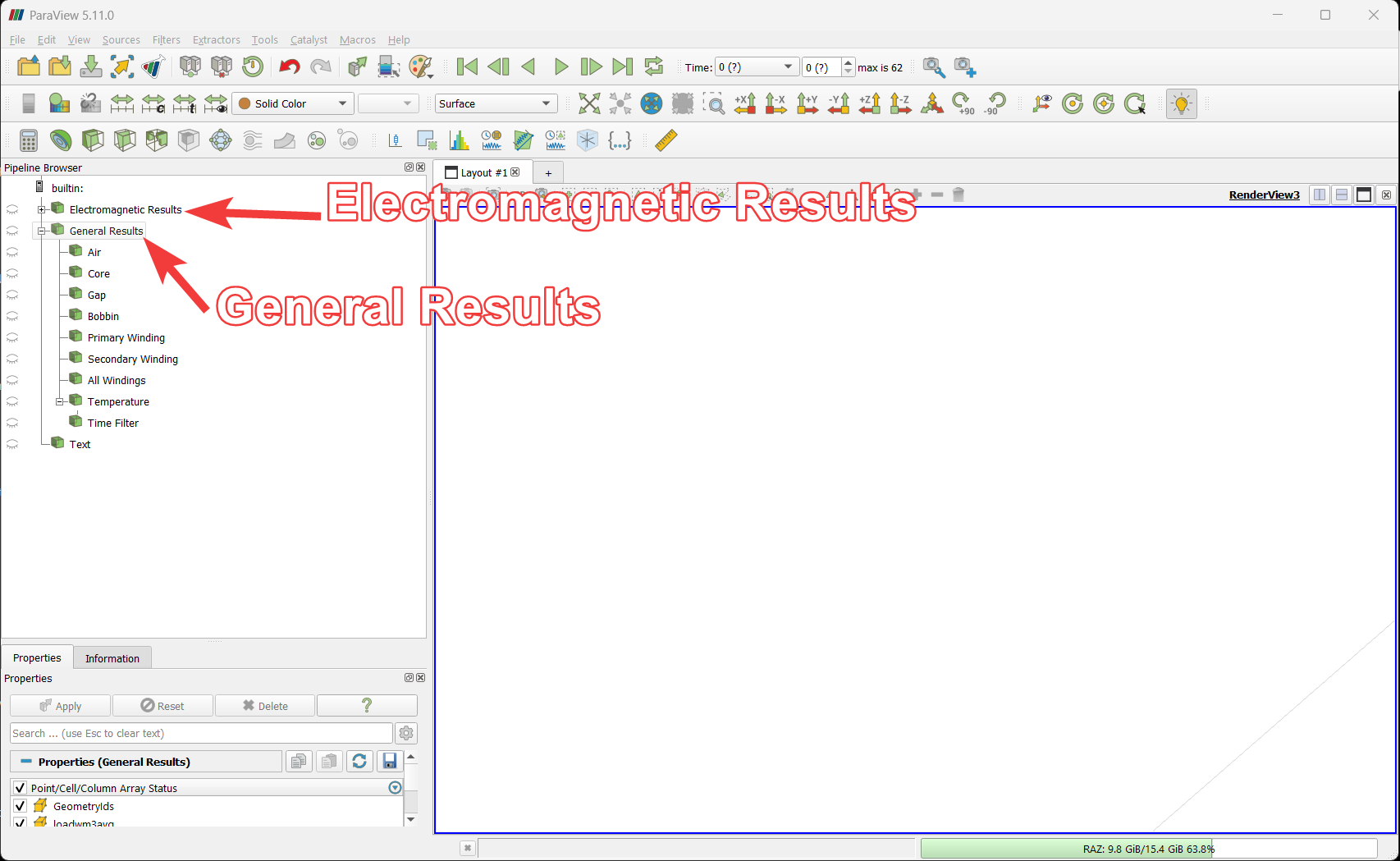Play the animation
The height and width of the screenshot is (861, 1400).
tap(560, 66)
